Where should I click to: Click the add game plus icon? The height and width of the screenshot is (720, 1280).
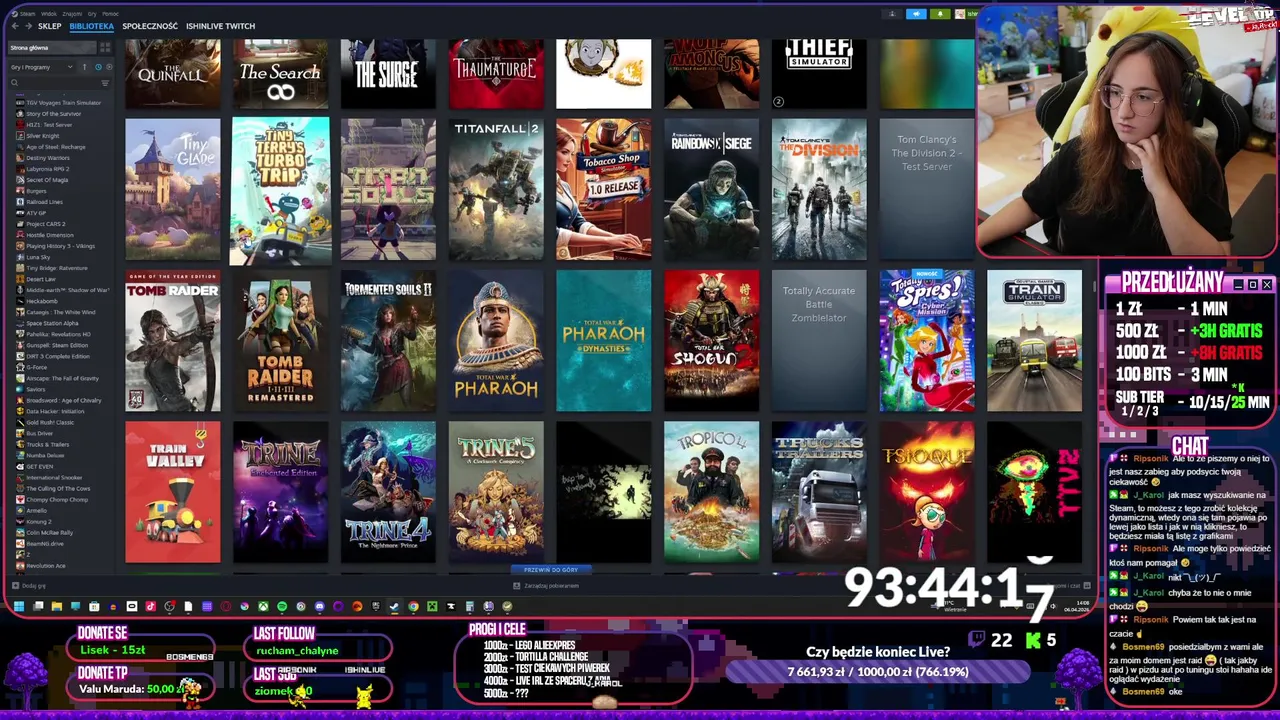14,585
